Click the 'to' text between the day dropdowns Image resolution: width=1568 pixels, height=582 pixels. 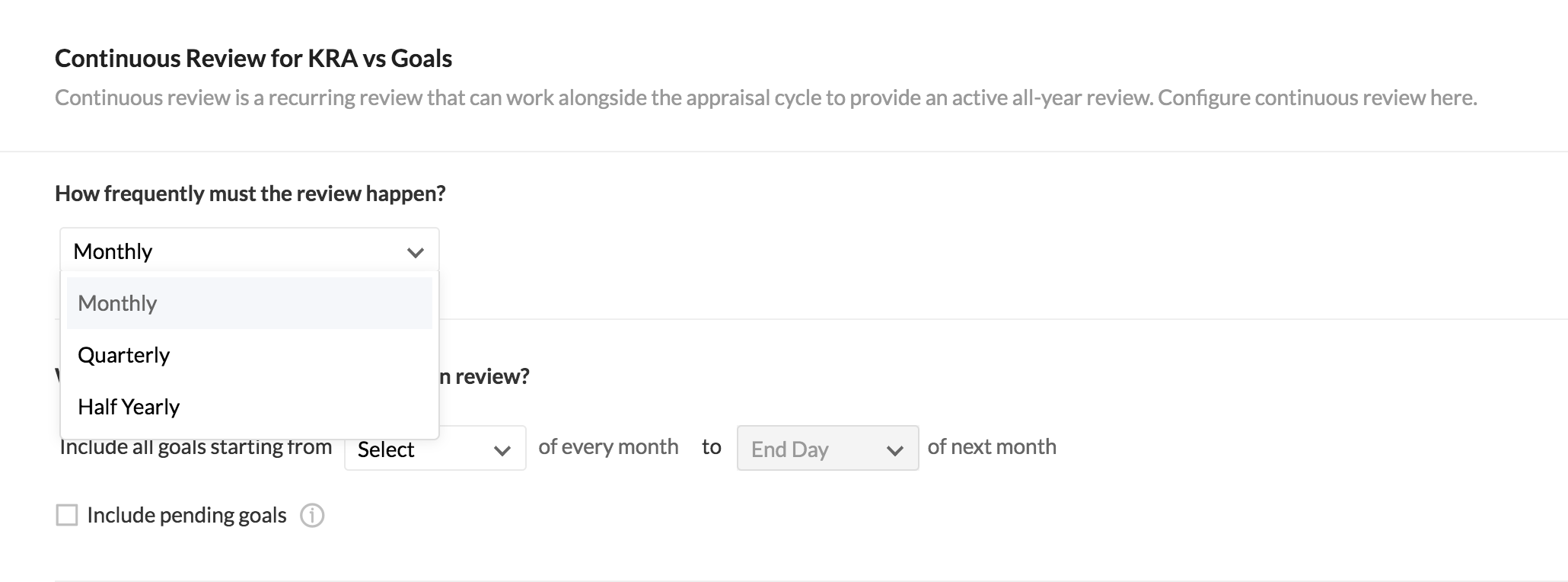[x=711, y=446]
